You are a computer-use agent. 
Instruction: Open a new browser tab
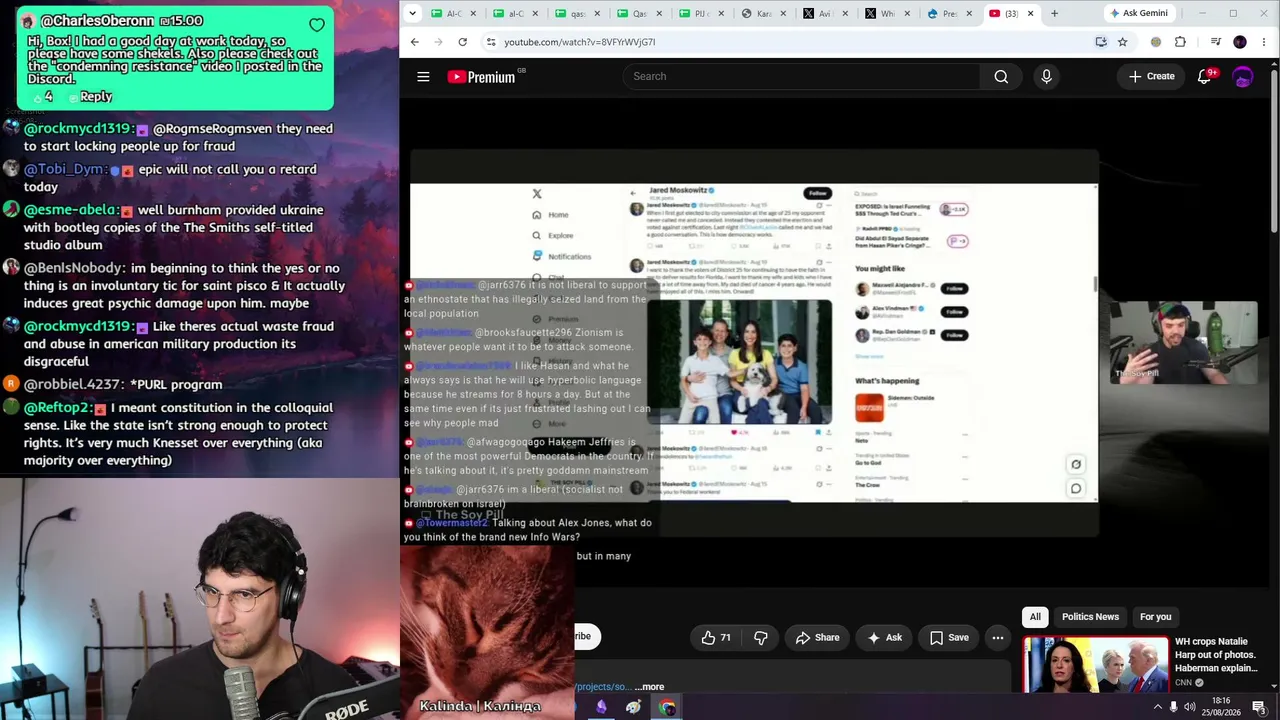1054,13
